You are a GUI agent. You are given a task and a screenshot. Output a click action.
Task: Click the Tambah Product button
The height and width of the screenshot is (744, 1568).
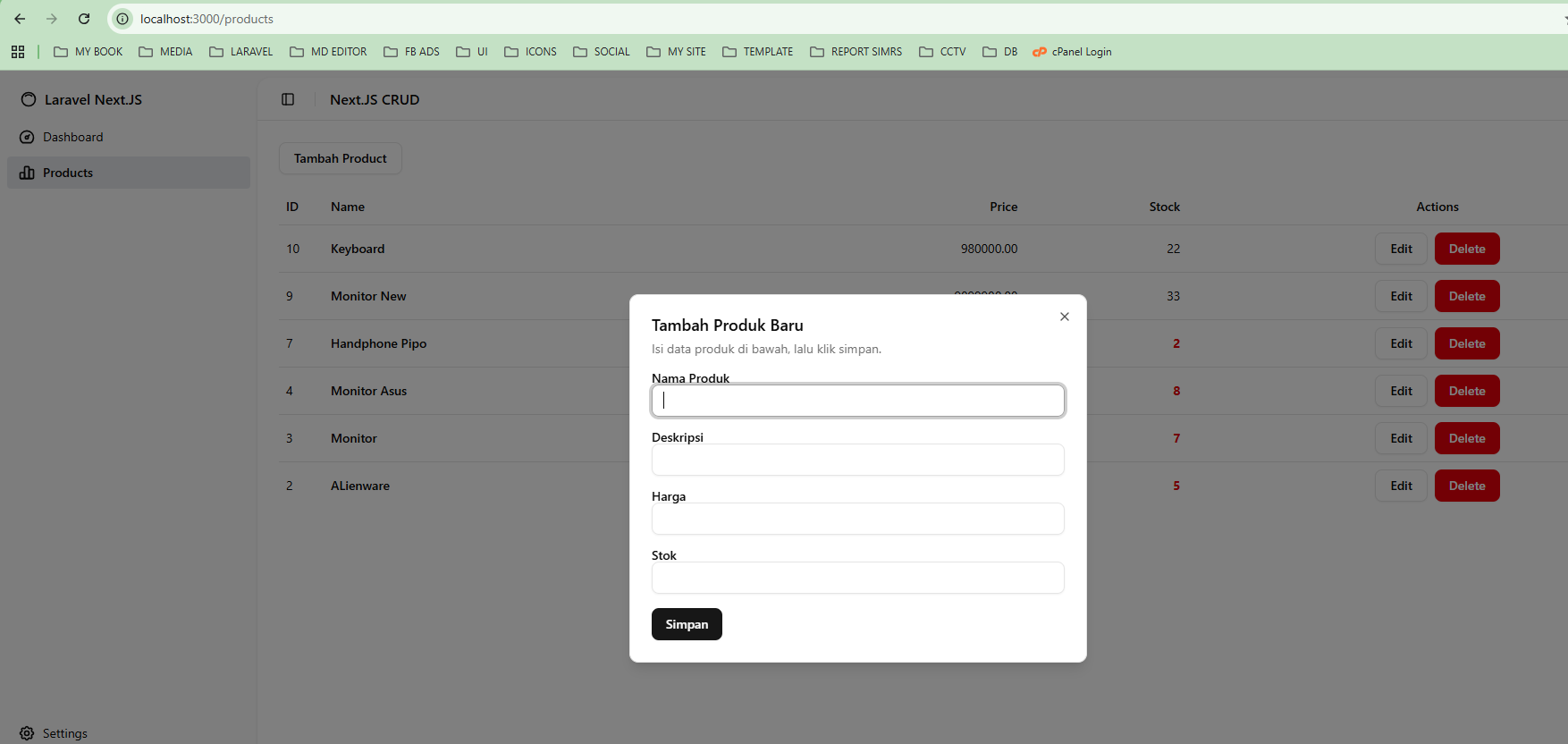341,158
